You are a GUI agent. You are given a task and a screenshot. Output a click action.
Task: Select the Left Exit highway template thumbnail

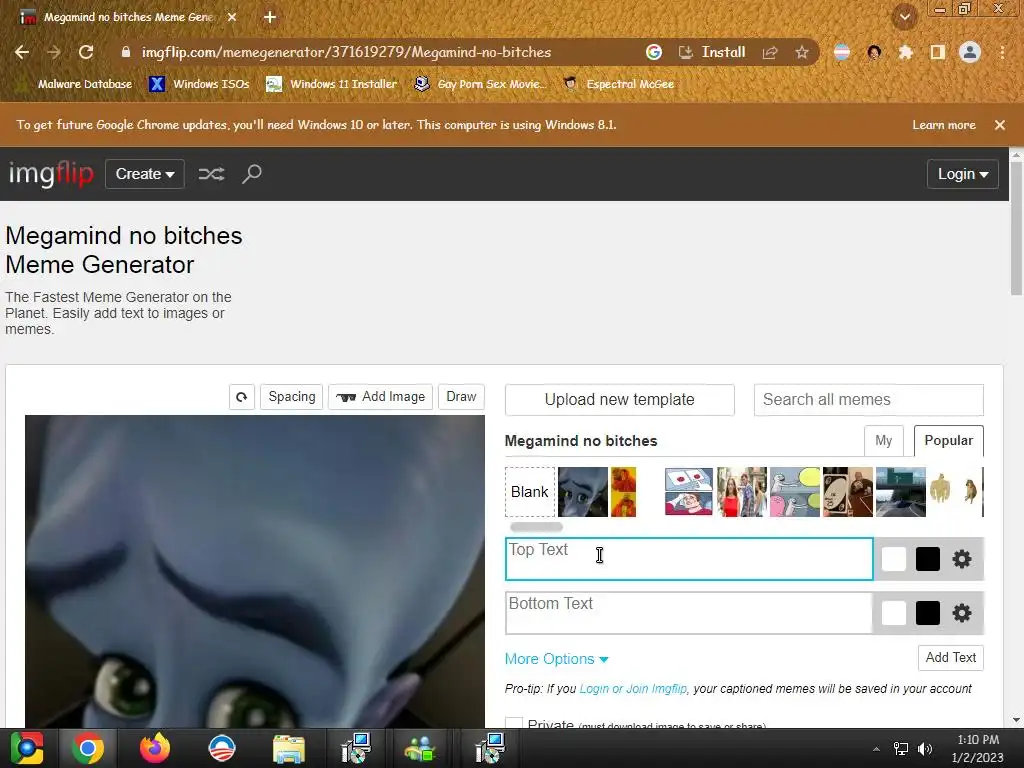tap(901, 492)
